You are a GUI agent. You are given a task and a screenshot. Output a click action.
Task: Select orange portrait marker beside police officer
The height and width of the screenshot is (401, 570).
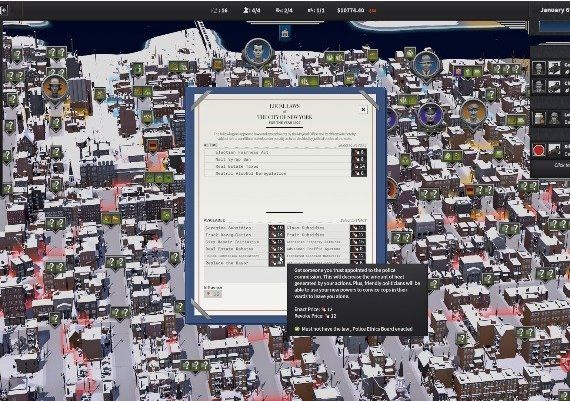click(x=473, y=113)
